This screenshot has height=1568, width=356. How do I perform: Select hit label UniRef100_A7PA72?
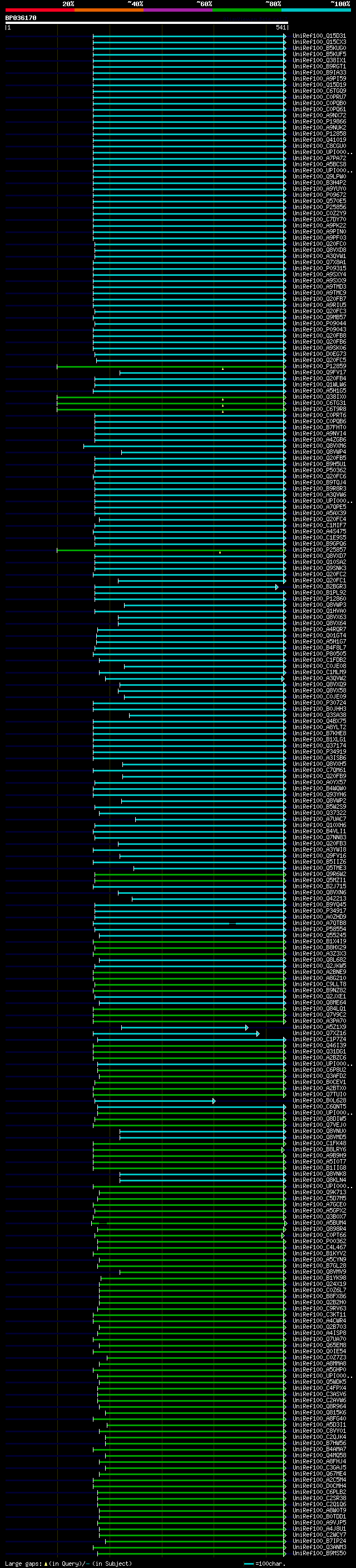click(319, 159)
